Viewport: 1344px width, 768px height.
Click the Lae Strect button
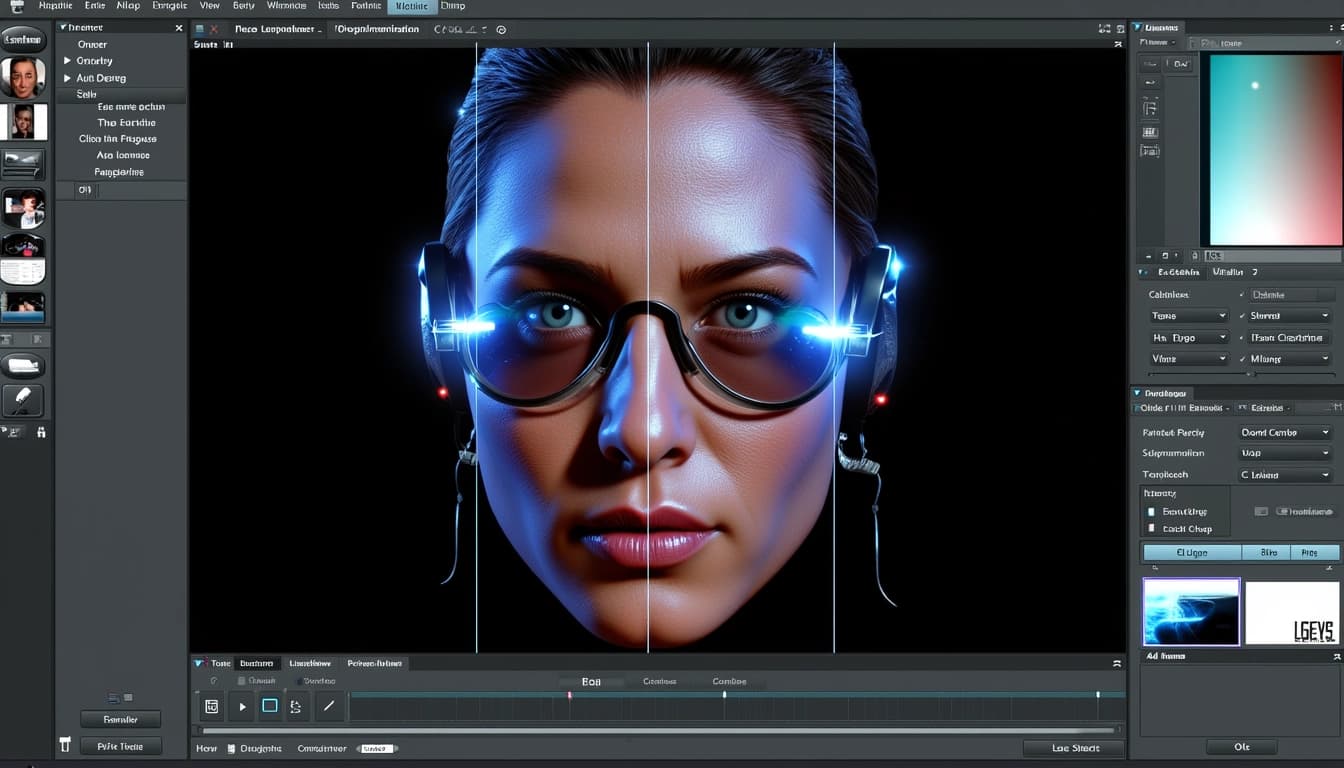1074,748
